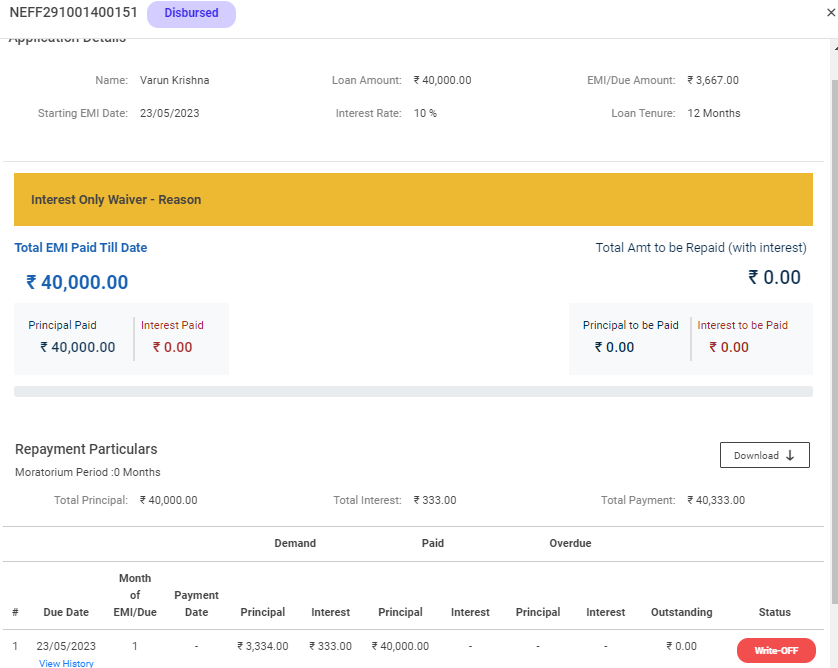Click the vertical scrollbar on the right
This screenshot has width=838, height=668.
point(832,300)
